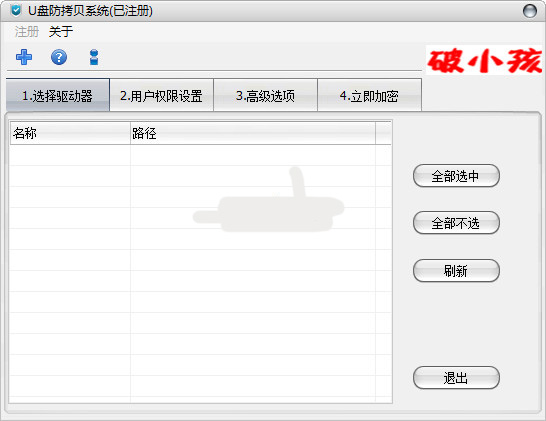The height and width of the screenshot is (421, 546).
Task: Click the blue plus add icon
Action: pyautogui.click(x=24, y=57)
